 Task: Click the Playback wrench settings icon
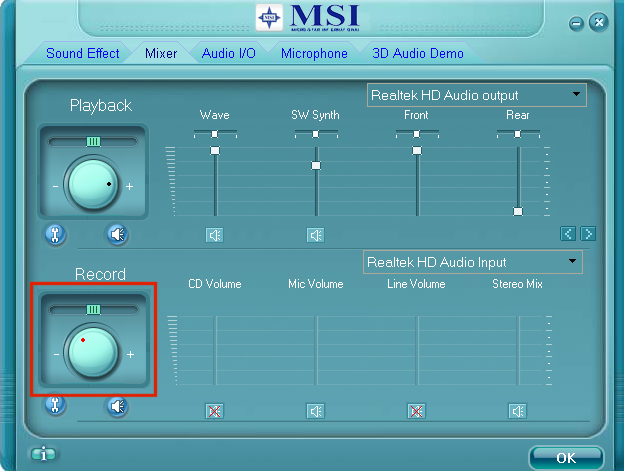coord(56,234)
